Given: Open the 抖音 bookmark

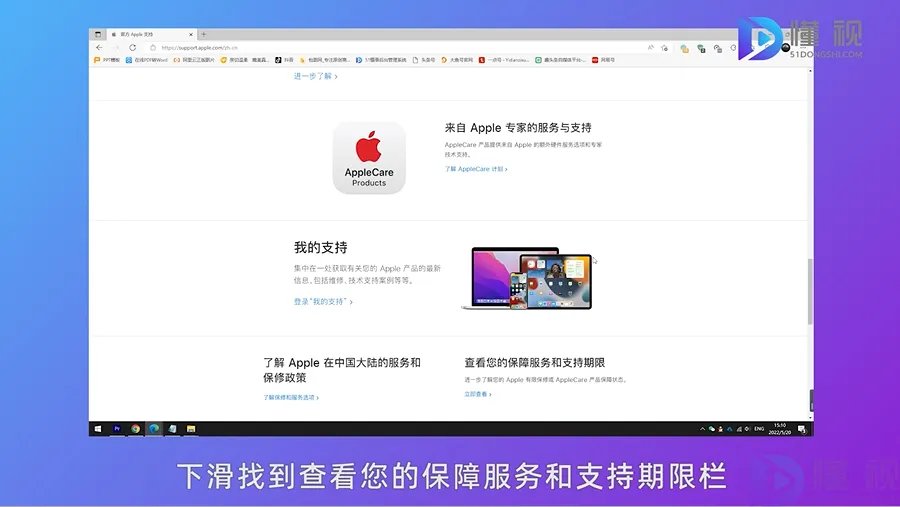Looking at the screenshot, I should (x=284, y=60).
